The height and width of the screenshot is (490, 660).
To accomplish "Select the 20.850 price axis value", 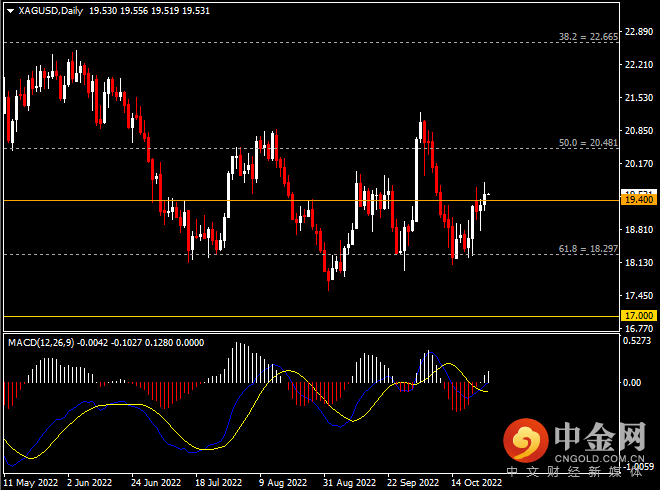I will click(639, 130).
